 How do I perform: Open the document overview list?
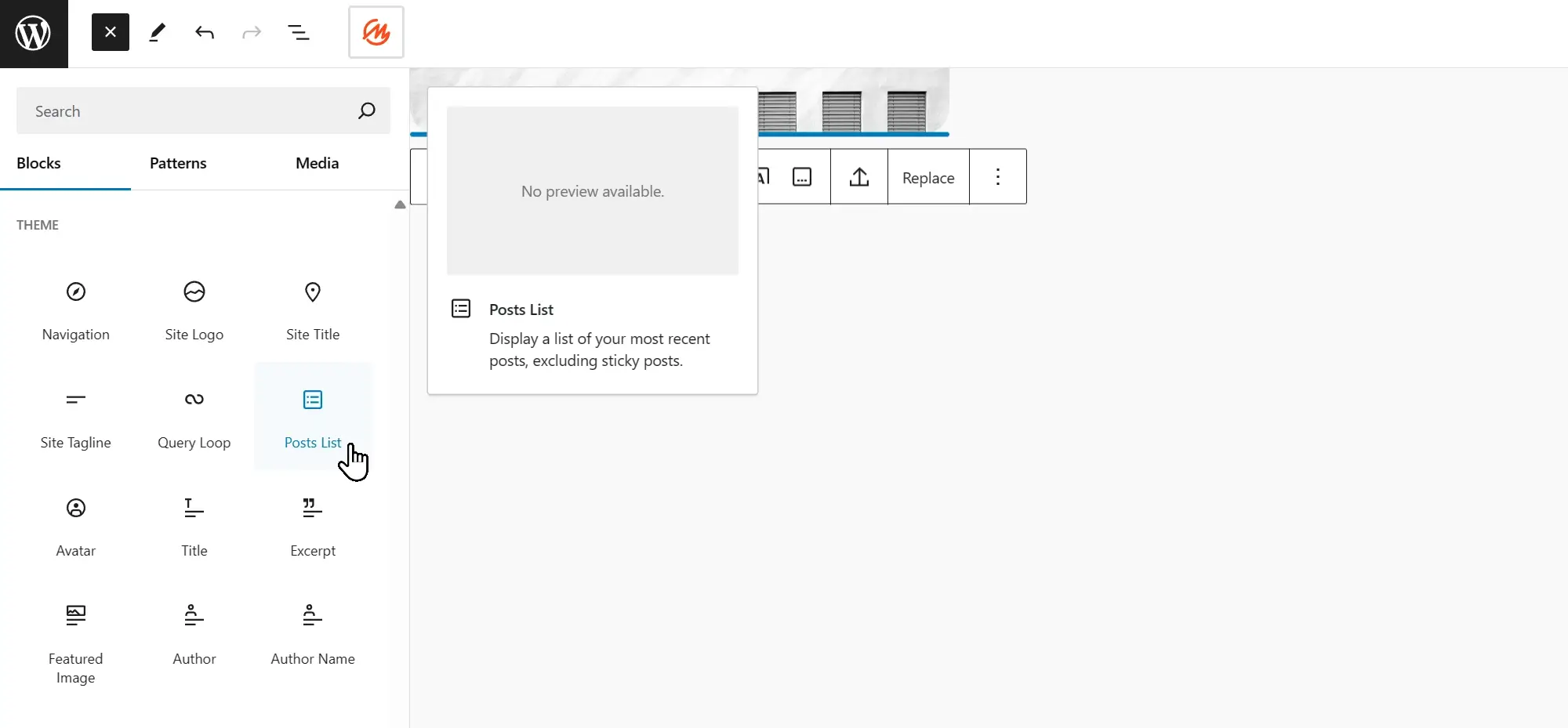pyautogui.click(x=299, y=32)
